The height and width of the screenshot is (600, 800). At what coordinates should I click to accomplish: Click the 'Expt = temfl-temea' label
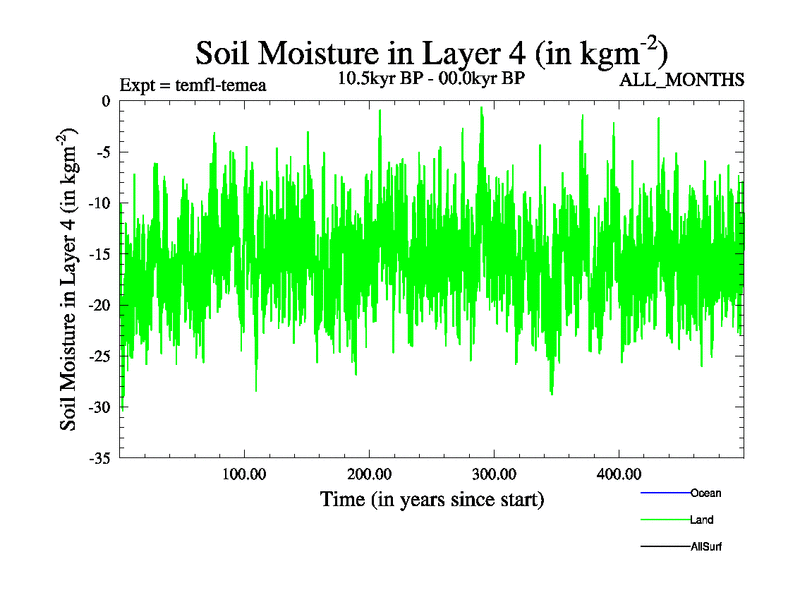192,85
